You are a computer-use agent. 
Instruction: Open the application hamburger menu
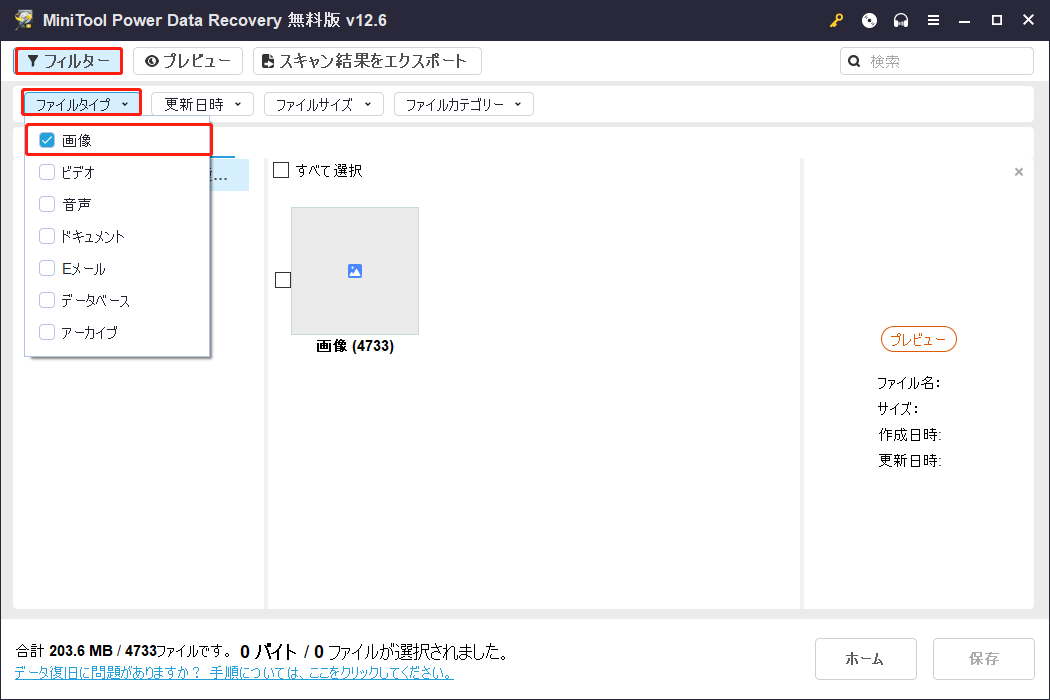[x=933, y=20]
